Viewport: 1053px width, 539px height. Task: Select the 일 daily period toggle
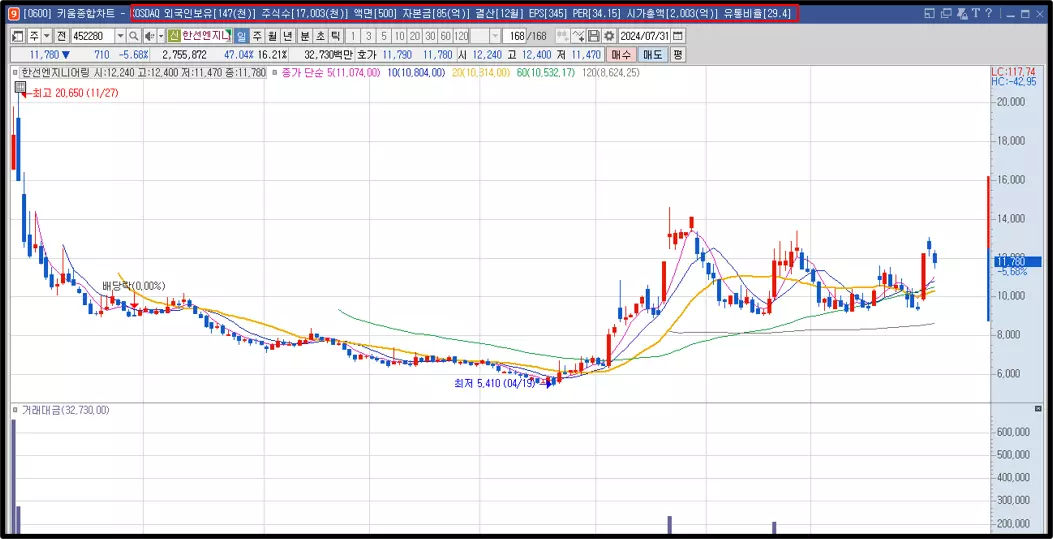pyautogui.click(x=242, y=36)
